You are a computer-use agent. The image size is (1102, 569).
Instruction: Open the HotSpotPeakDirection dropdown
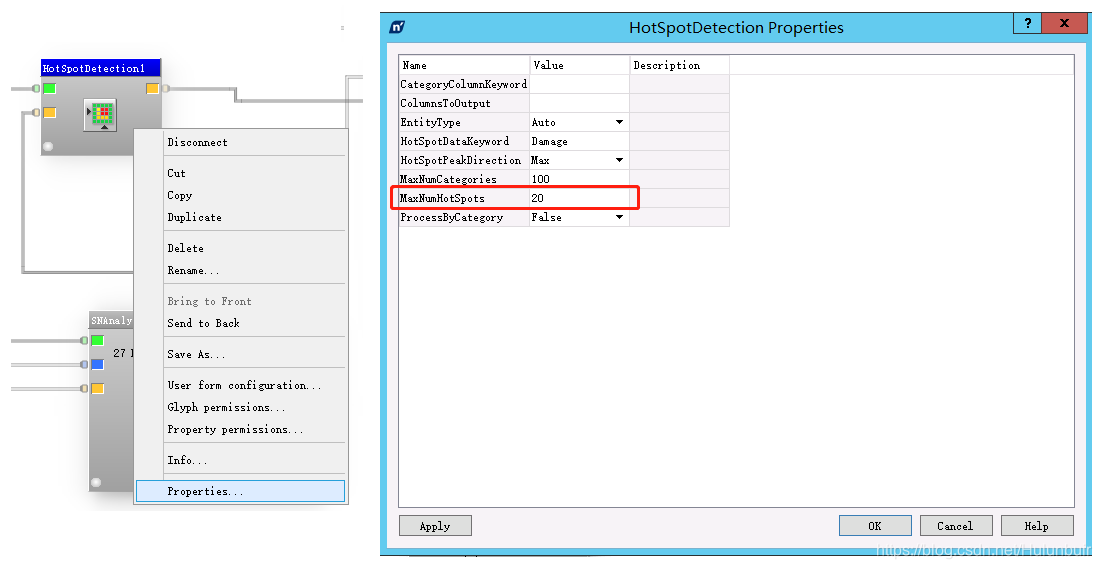(619, 160)
